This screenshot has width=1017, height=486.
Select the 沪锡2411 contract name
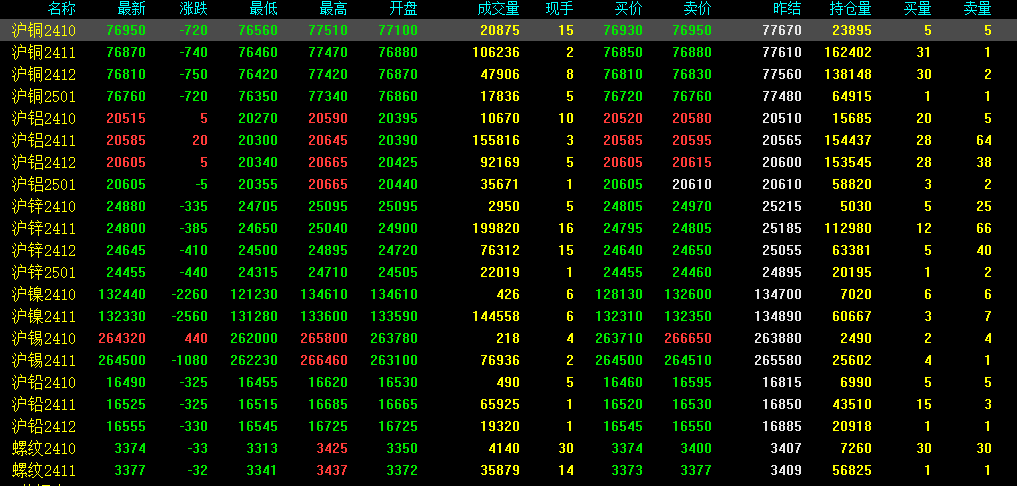[43, 361]
